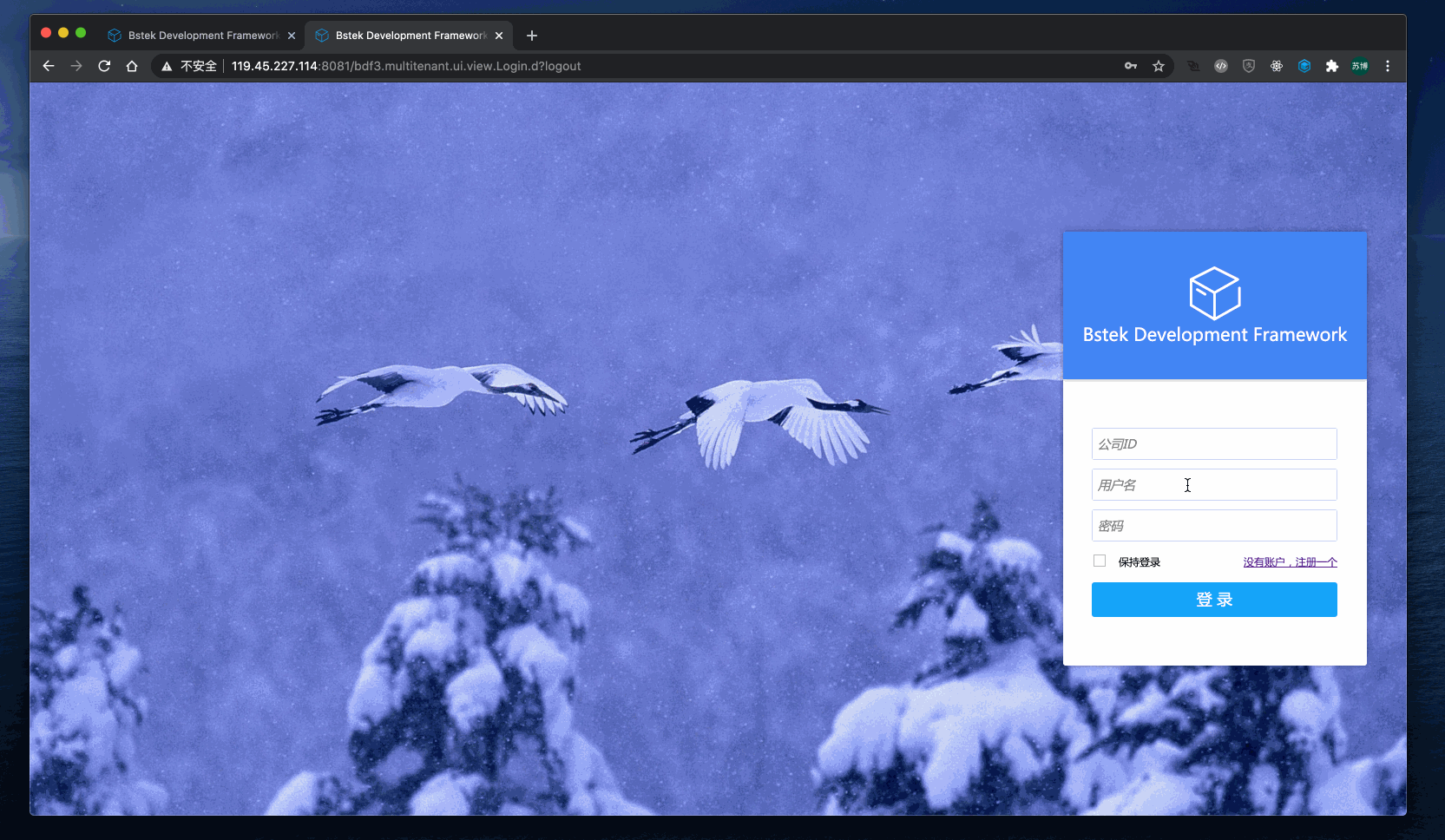Open the browser home page

(x=132, y=66)
